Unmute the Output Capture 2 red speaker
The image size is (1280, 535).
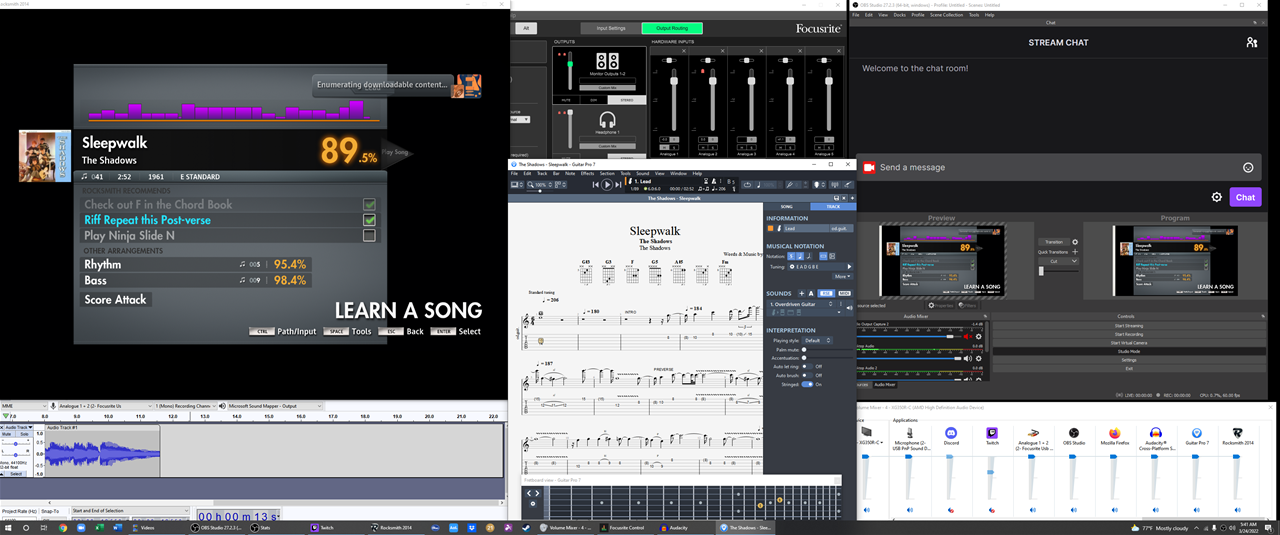[968, 337]
